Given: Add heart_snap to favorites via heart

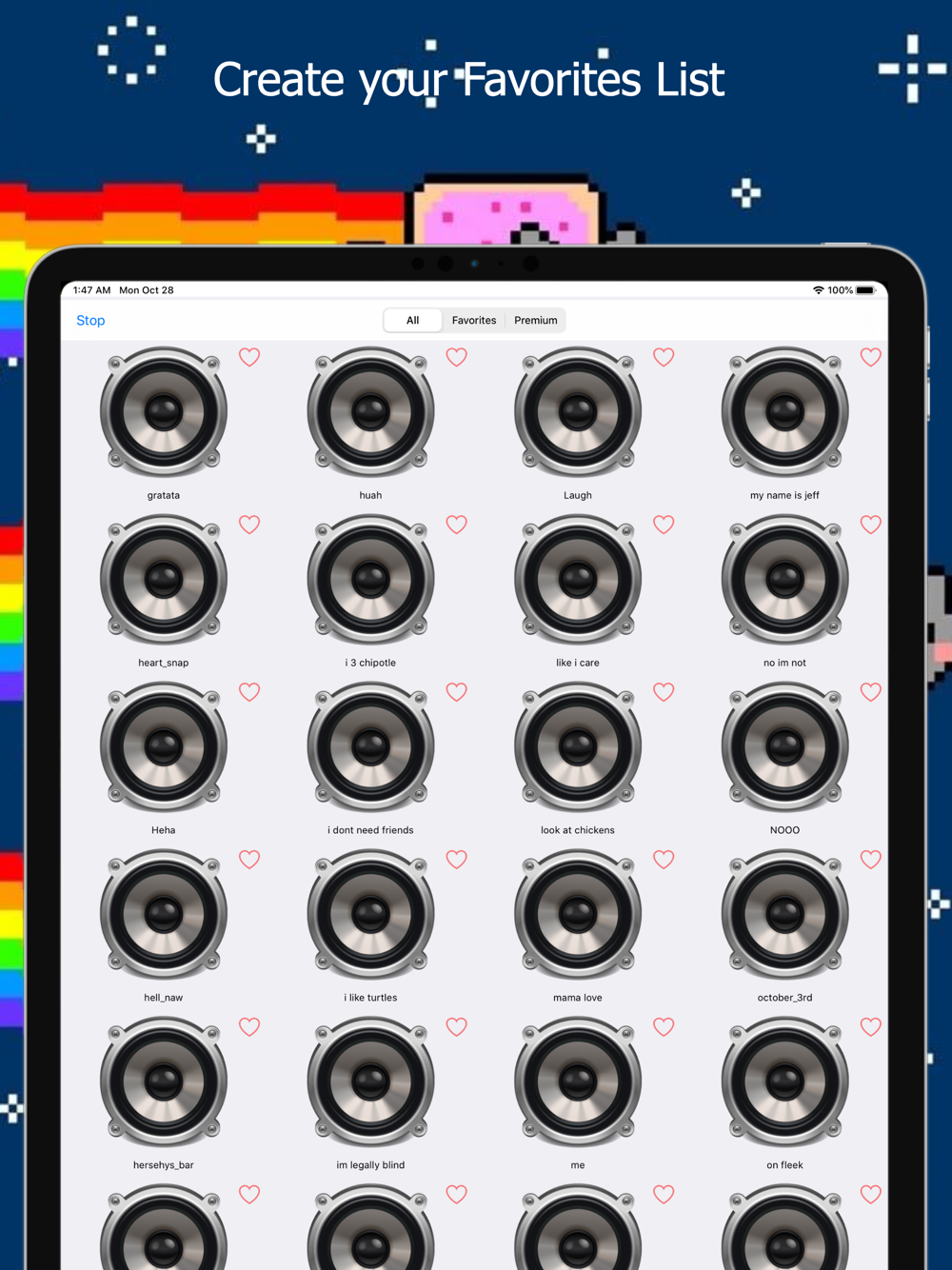Looking at the screenshot, I should (249, 525).
